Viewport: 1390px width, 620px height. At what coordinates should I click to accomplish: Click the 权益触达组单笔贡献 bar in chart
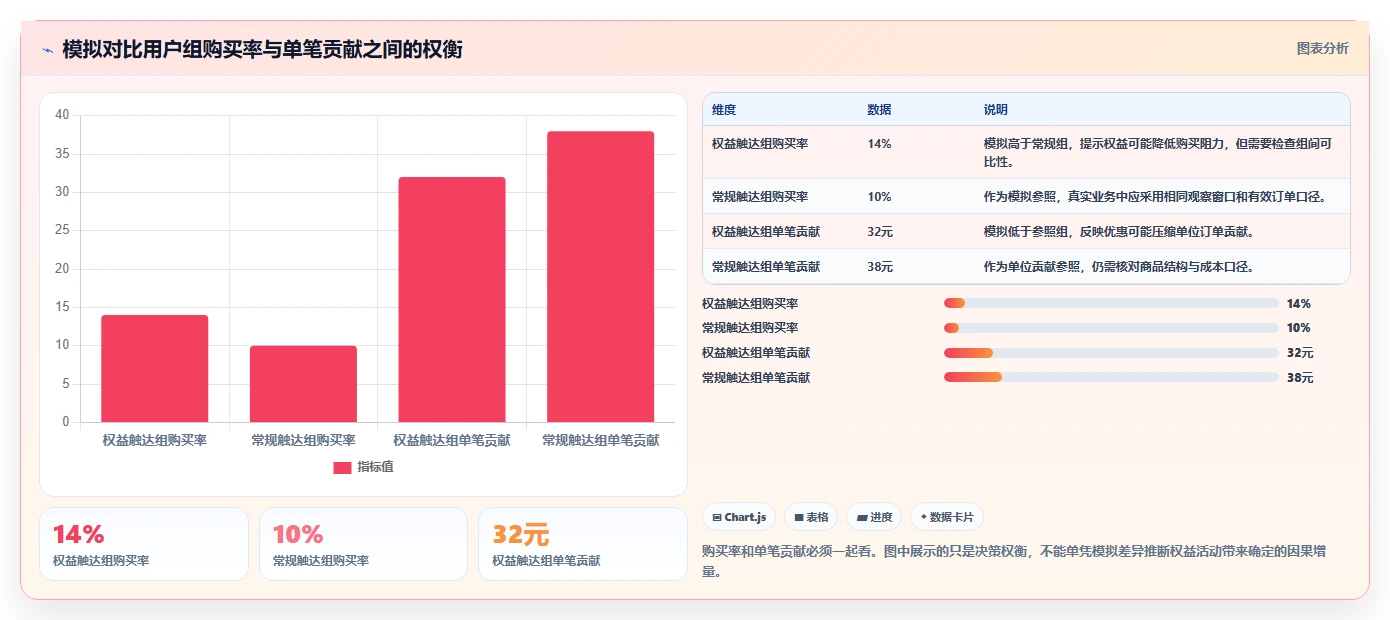coord(452,300)
